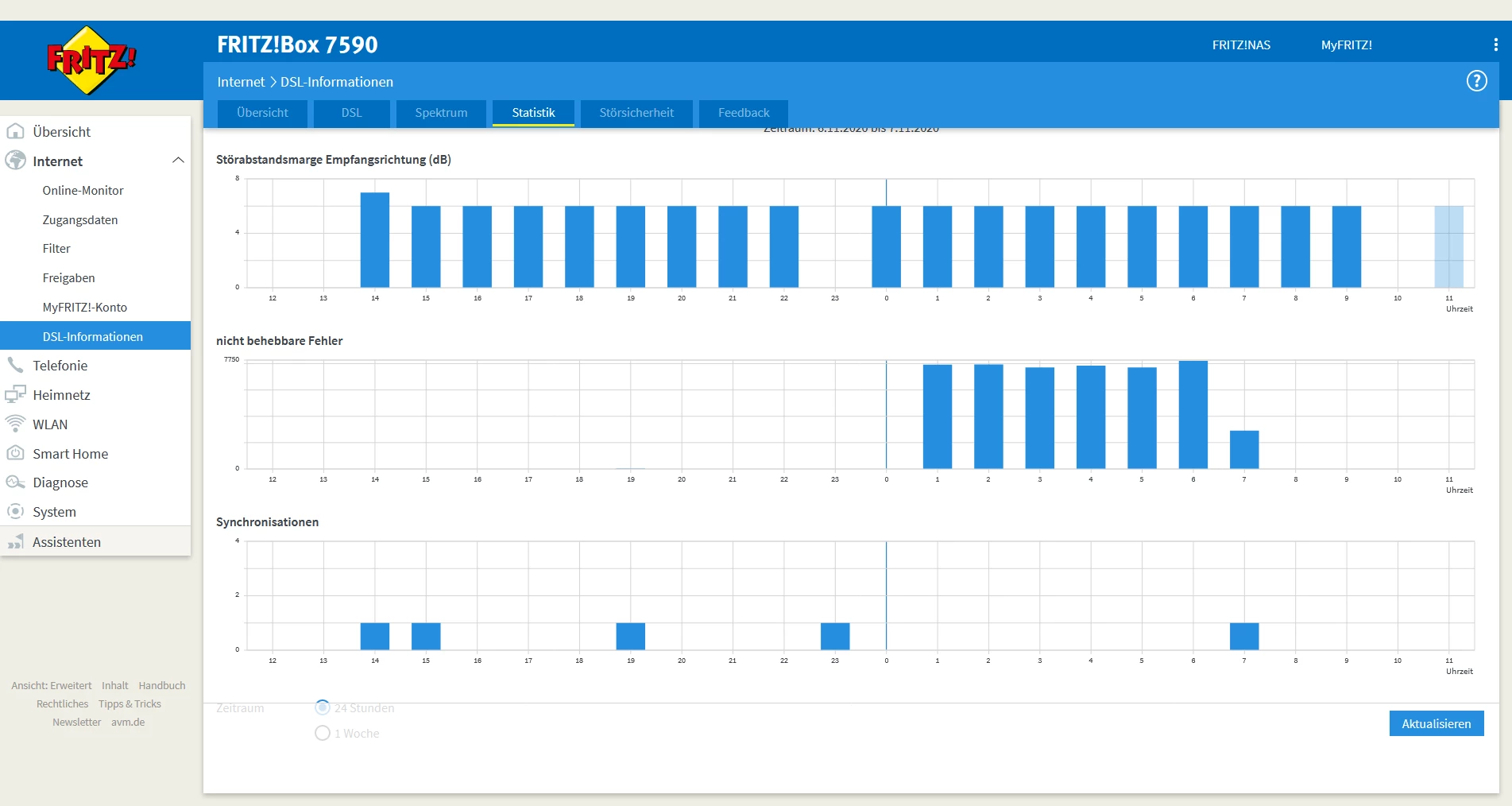Click the Internet globe icon
1512x806 pixels.
pos(15,161)
